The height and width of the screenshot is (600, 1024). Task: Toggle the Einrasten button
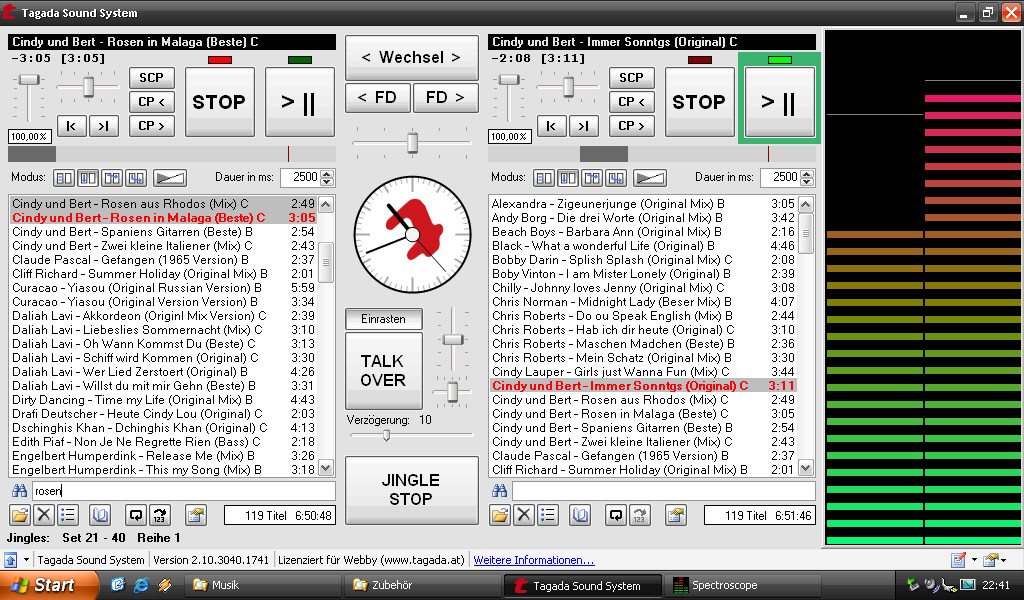(x=383, y=319)
